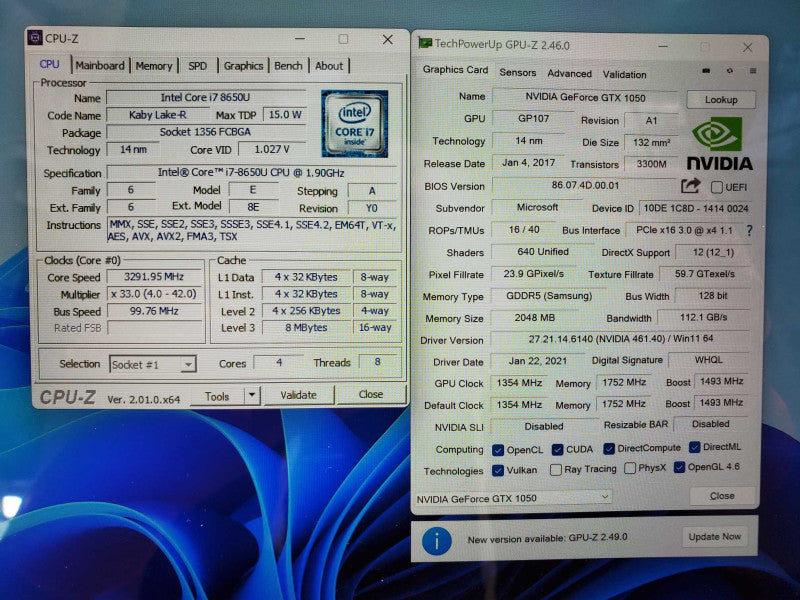Image resolution: width=800 pixels, height=600 pixels.
Task: Switch to the Bench tab
Action: 288,66
